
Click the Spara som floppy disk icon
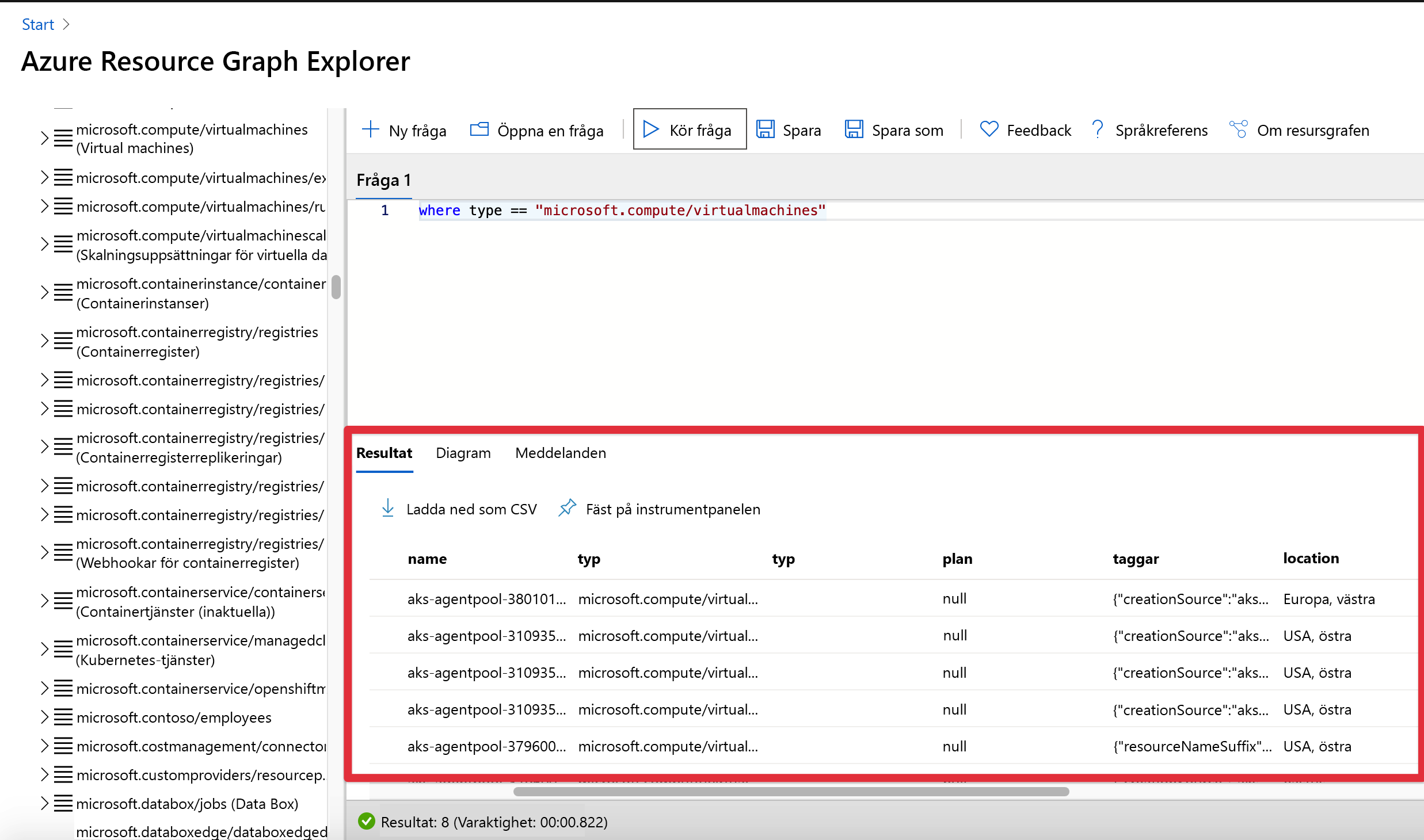(x=854, y=129)
